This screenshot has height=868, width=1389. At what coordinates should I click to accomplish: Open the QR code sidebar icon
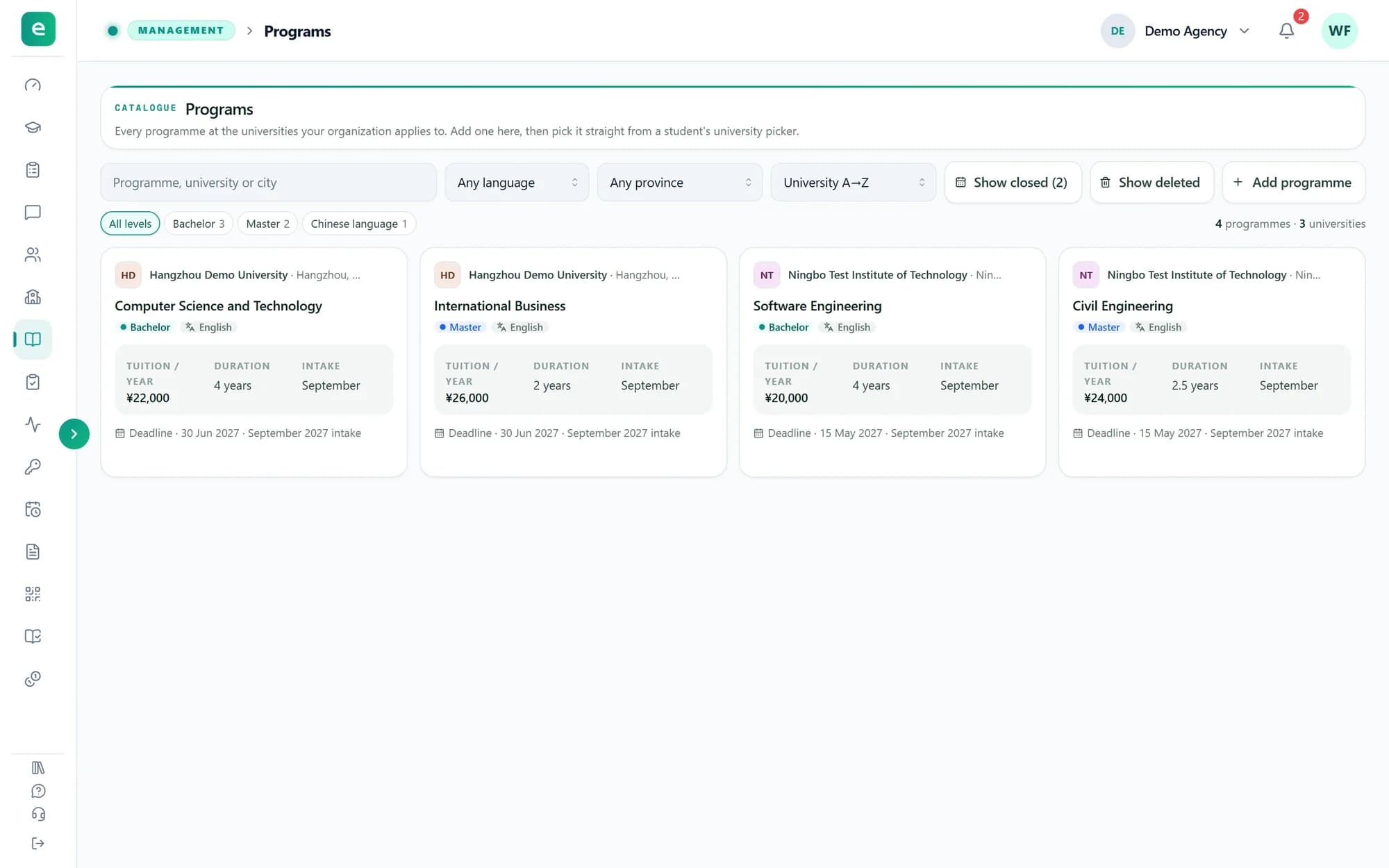33,594
